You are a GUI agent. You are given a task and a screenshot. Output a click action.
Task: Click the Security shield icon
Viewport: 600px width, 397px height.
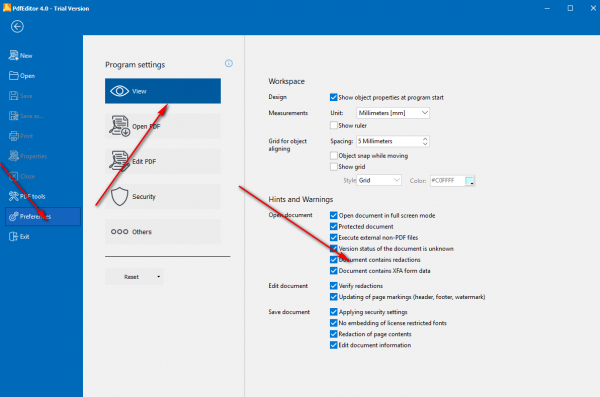tap(119, 196)
